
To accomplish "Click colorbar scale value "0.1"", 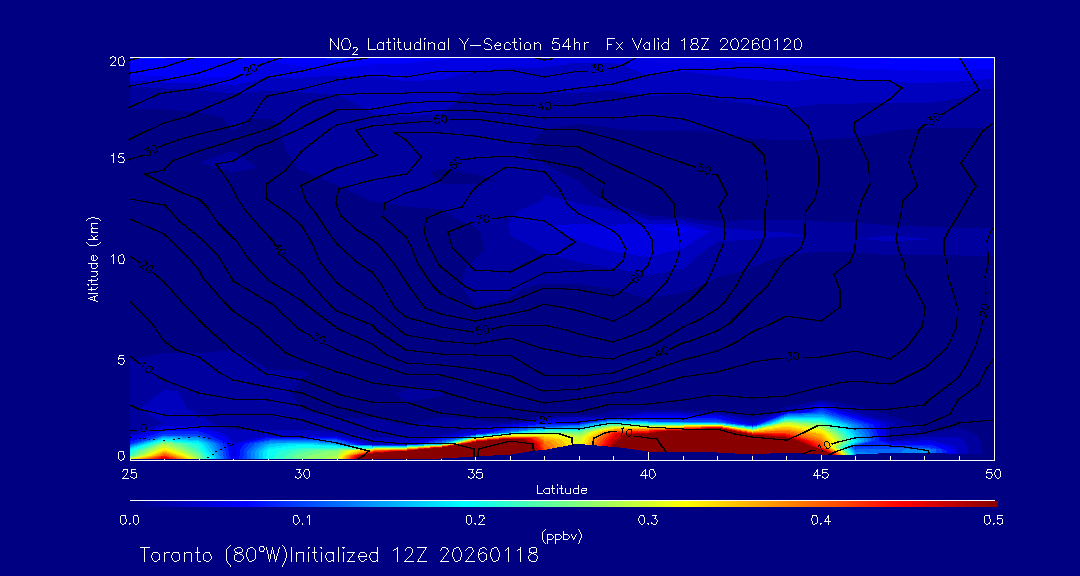I will pyautogui.click(x=302, y=520).
